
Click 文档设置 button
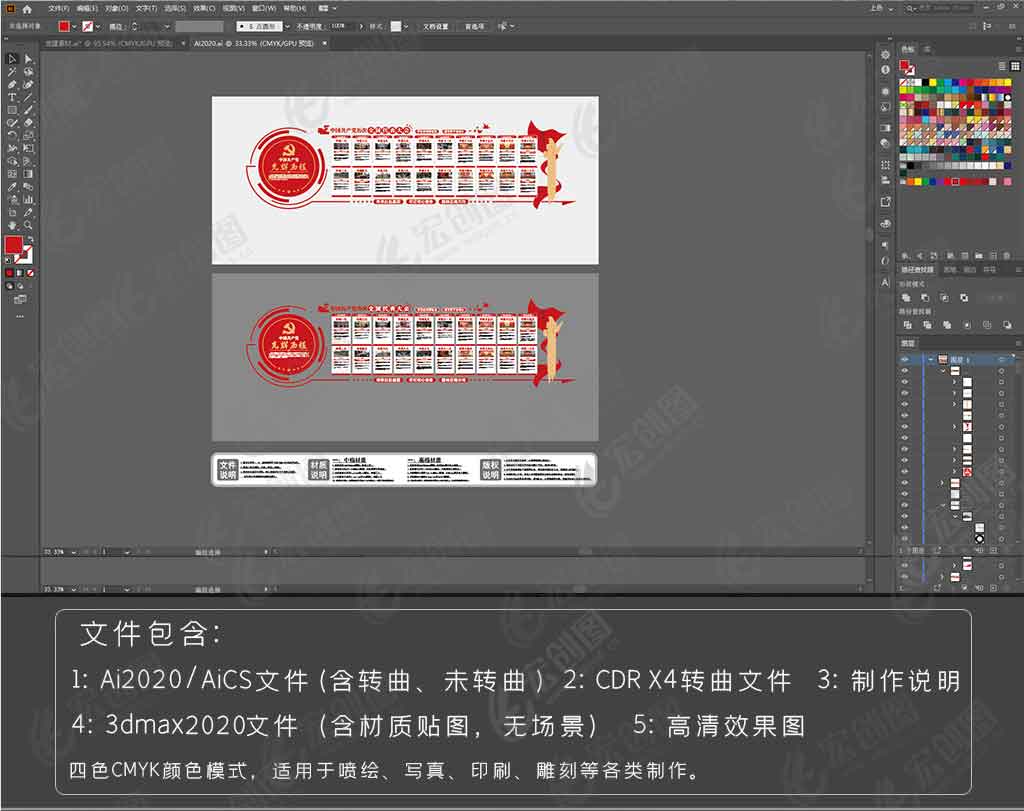(436, 27)
